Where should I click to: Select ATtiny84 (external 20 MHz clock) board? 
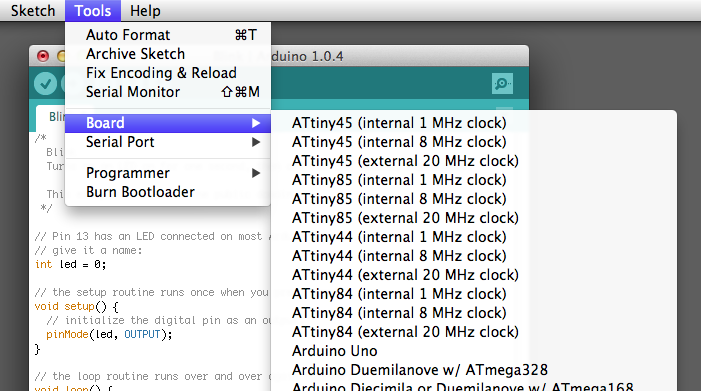click(474, 332)
